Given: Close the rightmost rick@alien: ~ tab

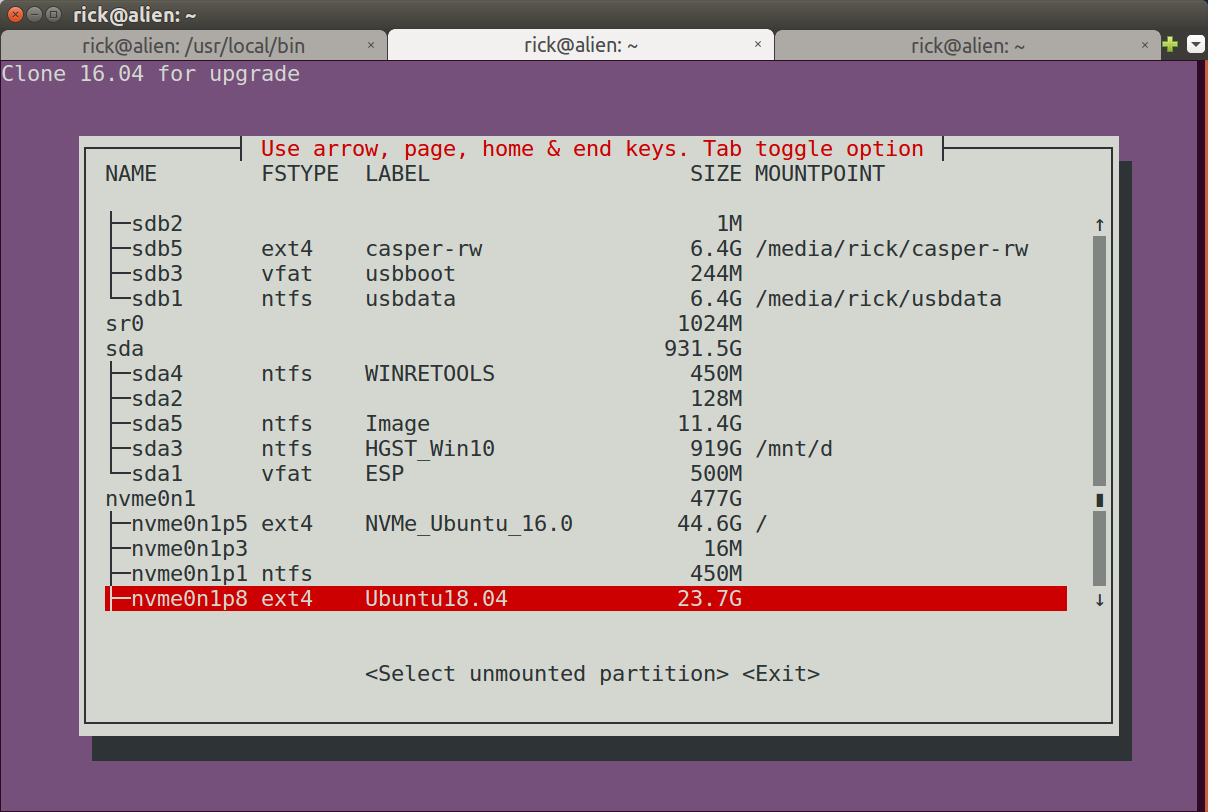Looking at the screenshot, I should 1145,46.
